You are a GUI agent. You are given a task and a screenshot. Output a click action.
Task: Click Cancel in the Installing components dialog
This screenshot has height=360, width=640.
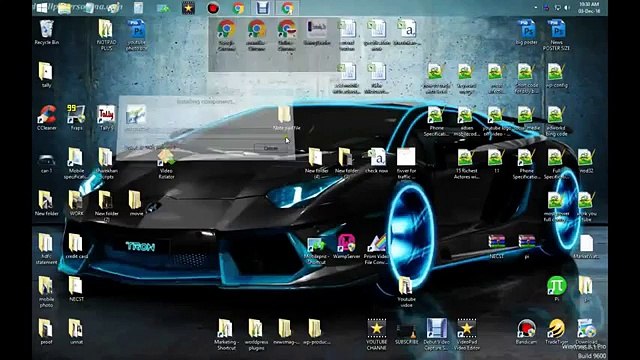tap(271, 148)
